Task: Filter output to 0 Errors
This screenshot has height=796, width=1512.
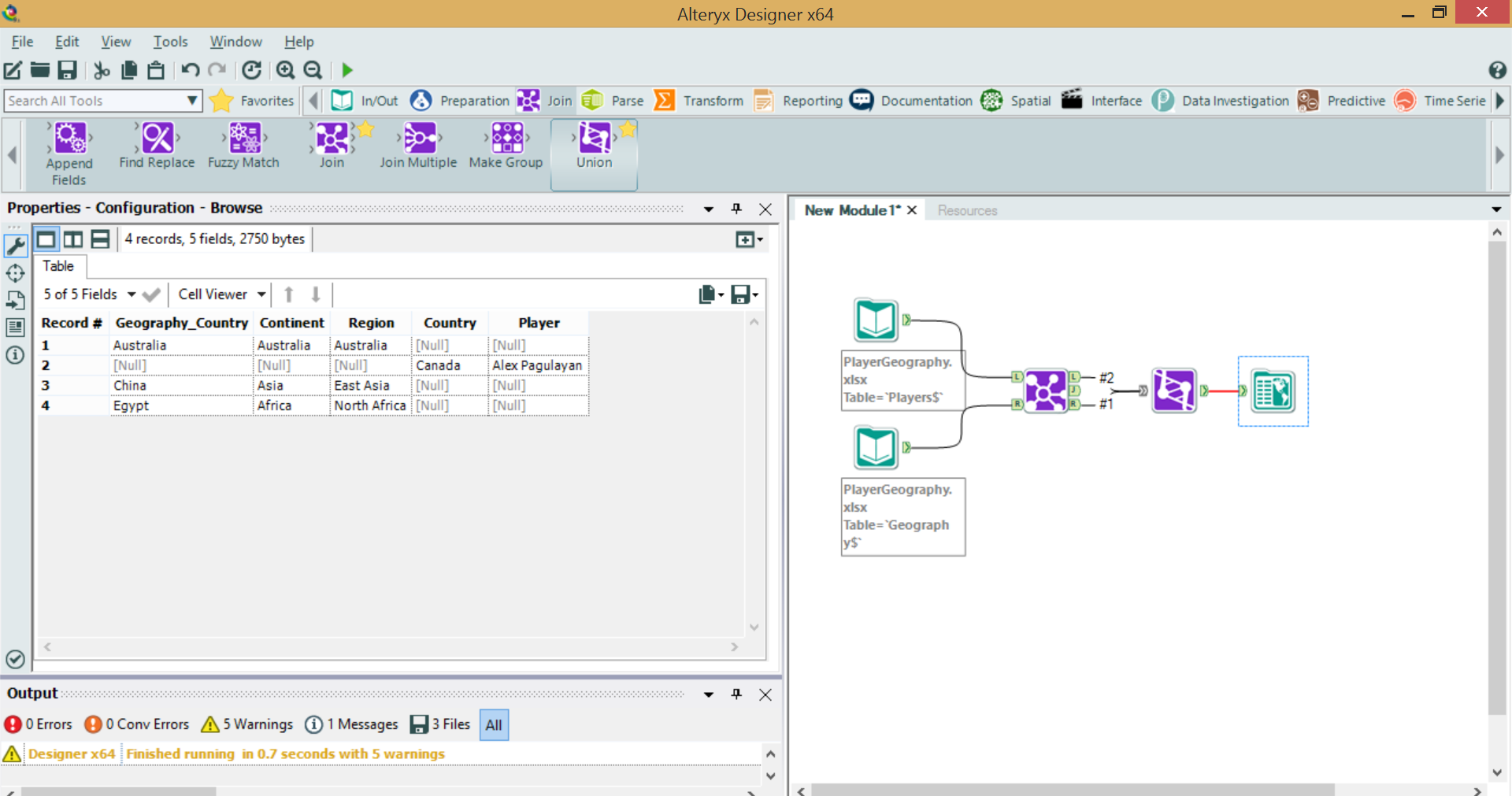Action: (39, 724)
